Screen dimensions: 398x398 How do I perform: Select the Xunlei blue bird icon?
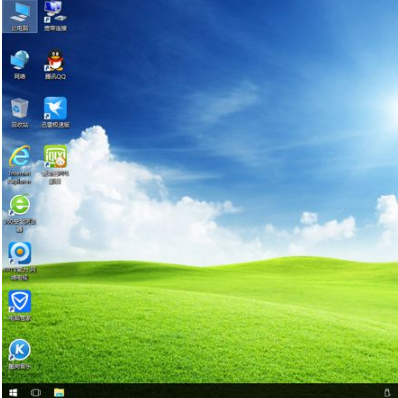pos(55,113)
